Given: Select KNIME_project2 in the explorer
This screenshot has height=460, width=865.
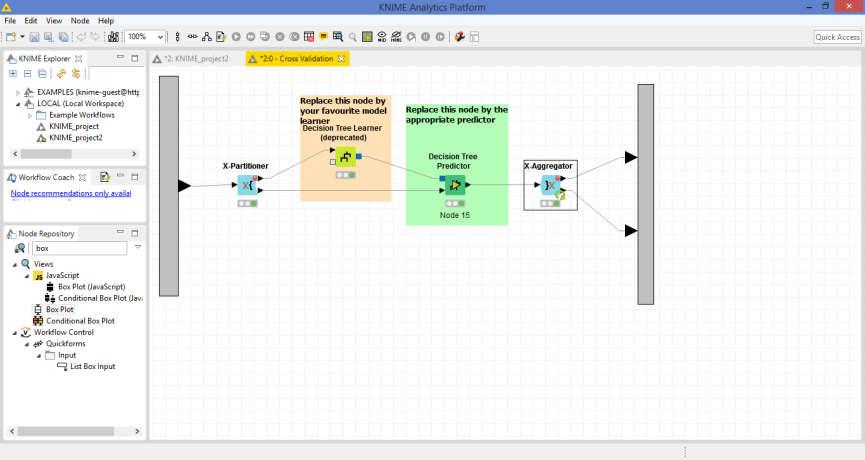Looking at the screenshot, I should coord(76,138).
